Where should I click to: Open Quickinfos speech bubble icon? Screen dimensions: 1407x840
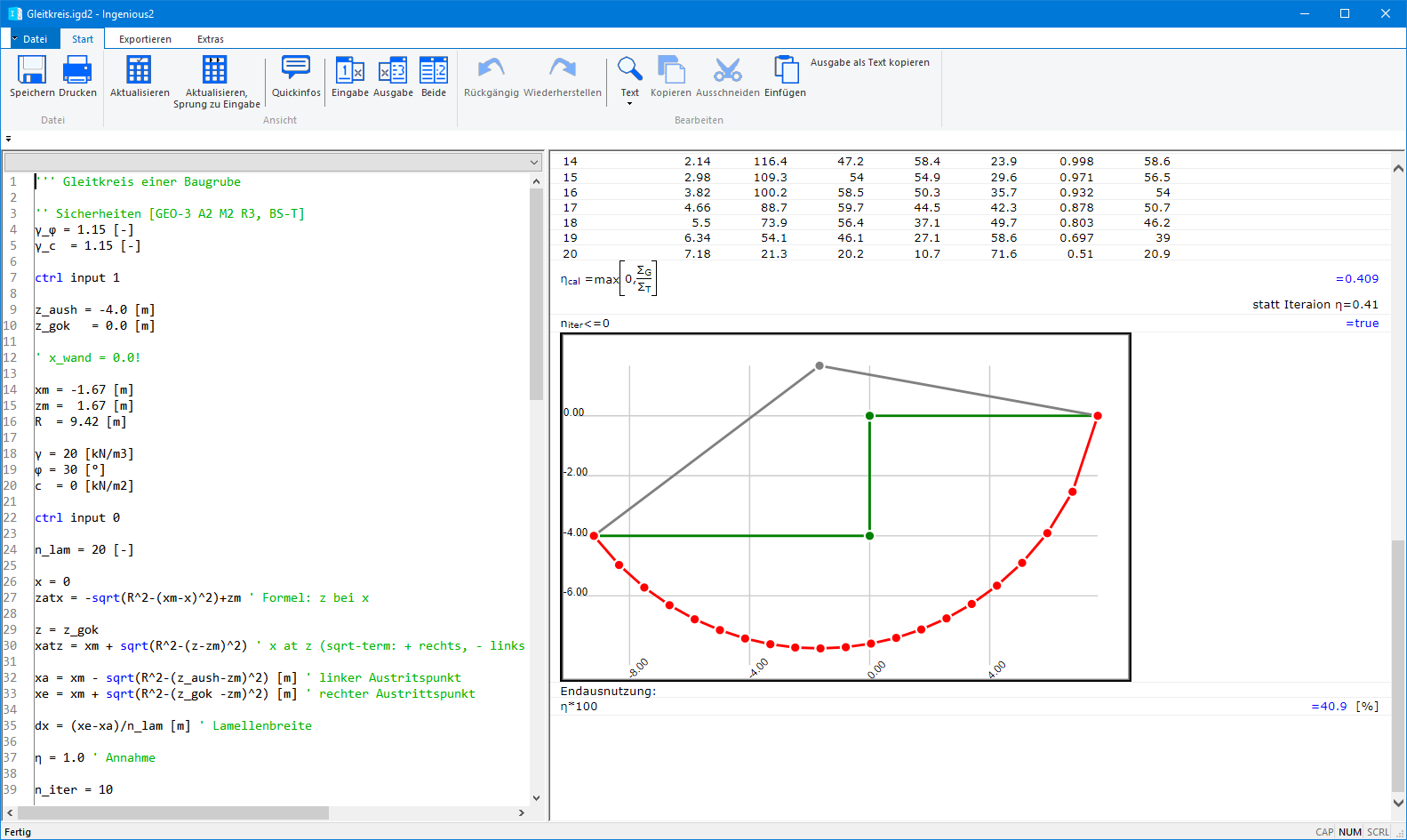[296, 68]
